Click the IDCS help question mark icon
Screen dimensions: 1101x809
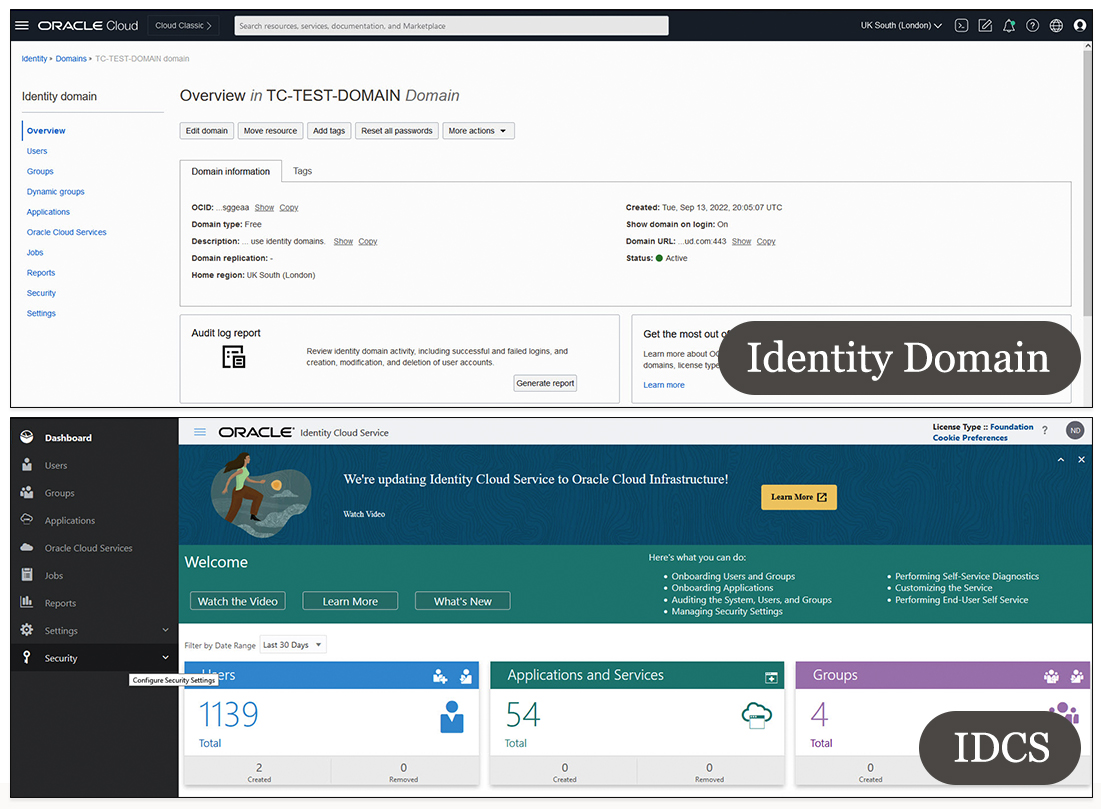[x=1045, y=430]
